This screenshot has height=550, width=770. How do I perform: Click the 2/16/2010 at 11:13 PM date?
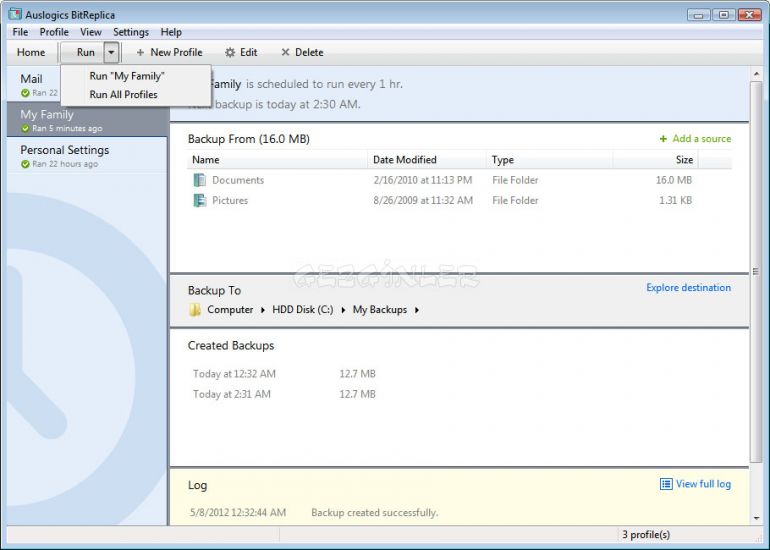tap(423, 180)
